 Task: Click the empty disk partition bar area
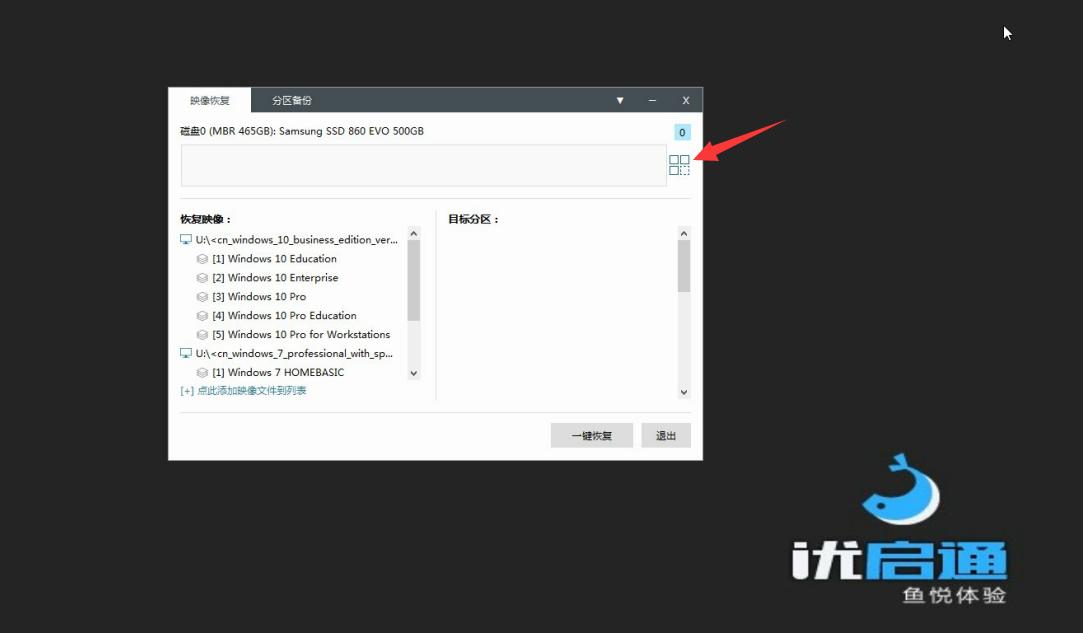tap(423, 165)
